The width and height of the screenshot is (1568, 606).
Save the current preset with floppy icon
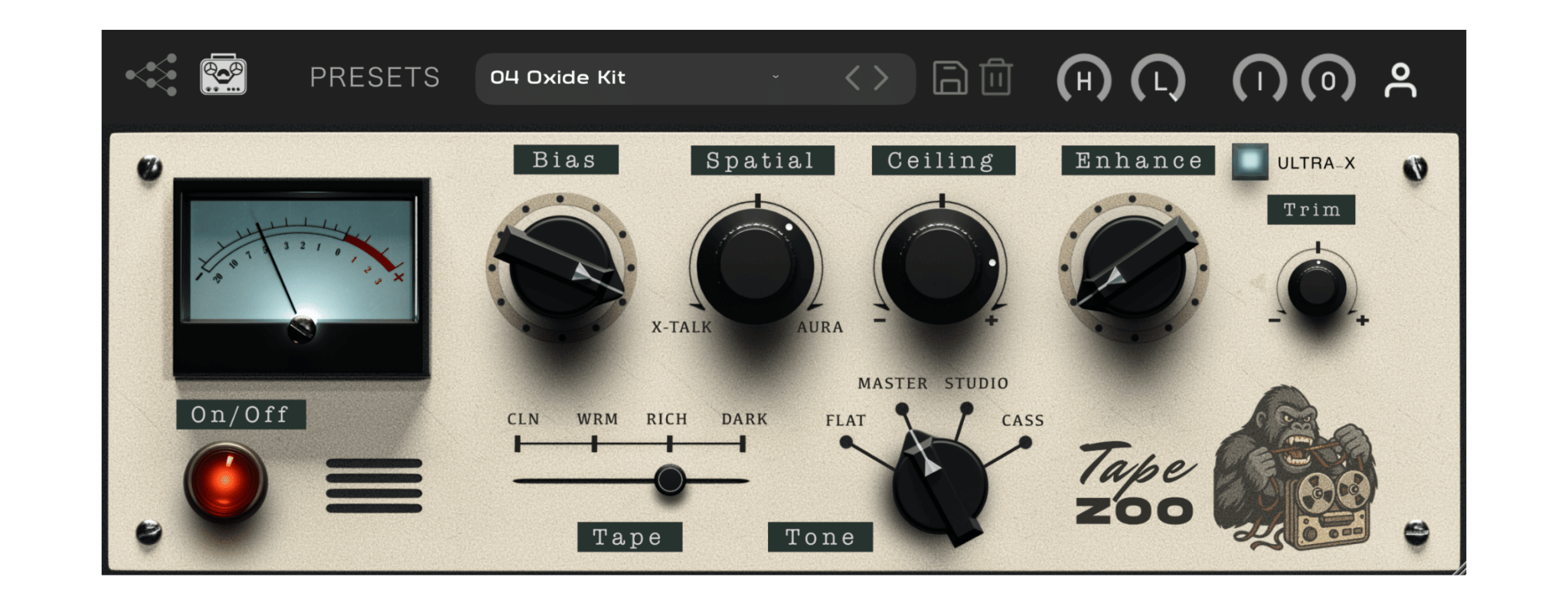(x=949, y=78)
